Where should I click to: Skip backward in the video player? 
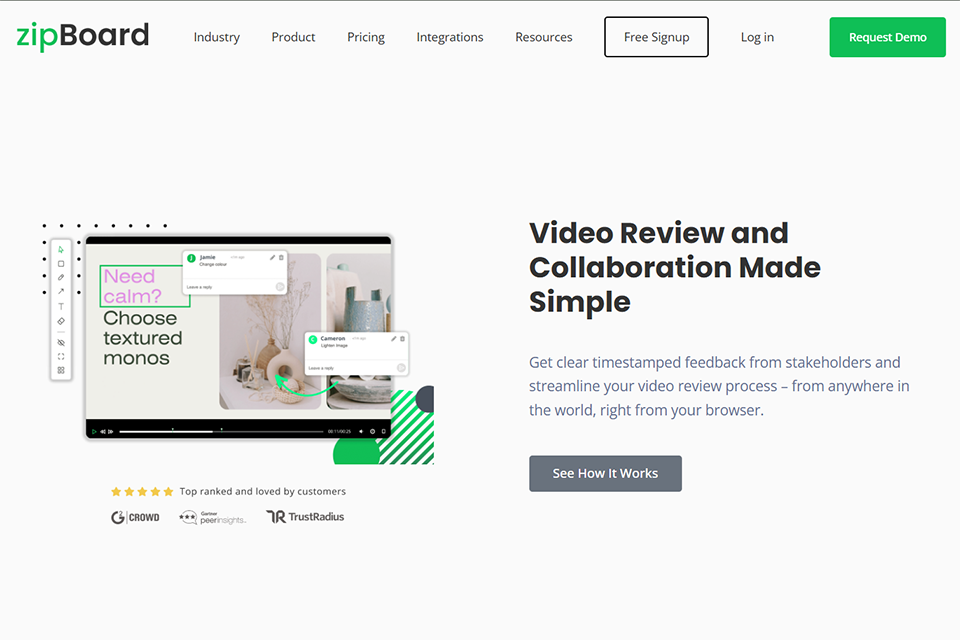(102, 432)
